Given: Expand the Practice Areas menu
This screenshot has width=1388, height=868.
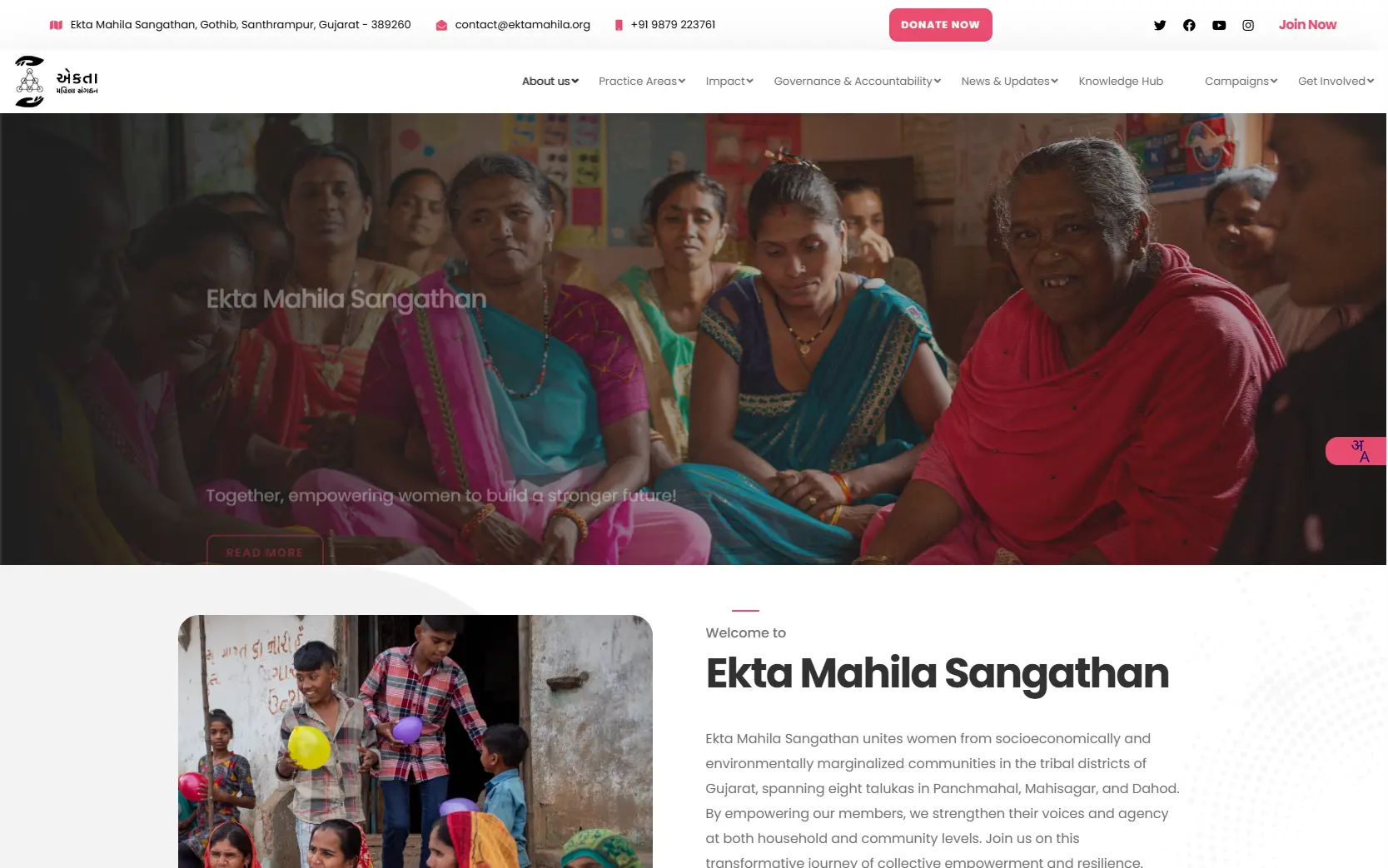Looking at the screenshot, I should [x=642, y=81].
